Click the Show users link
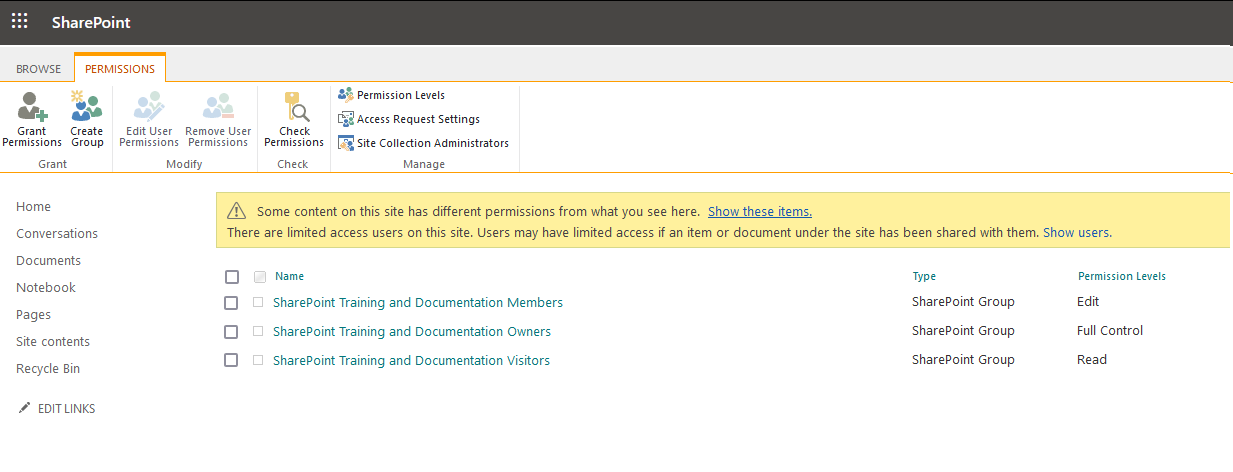Viewport: 1233px width, 472px height. 1077,232
